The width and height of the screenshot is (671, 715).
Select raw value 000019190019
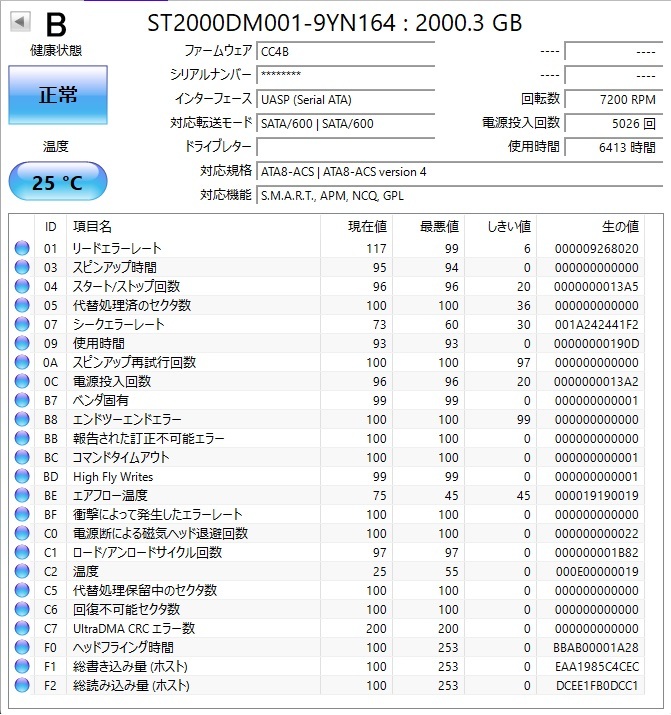coord(596,496)
